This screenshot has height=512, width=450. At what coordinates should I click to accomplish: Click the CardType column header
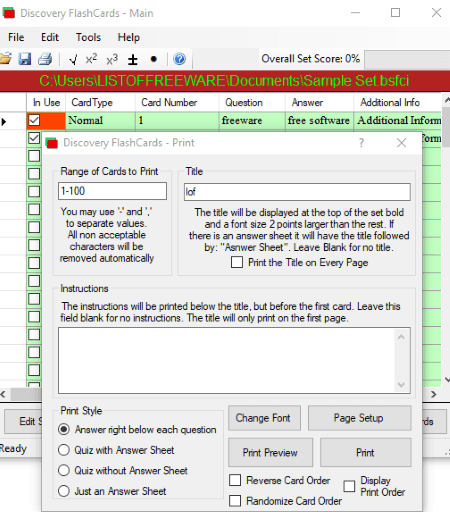[x=101, y=102]
